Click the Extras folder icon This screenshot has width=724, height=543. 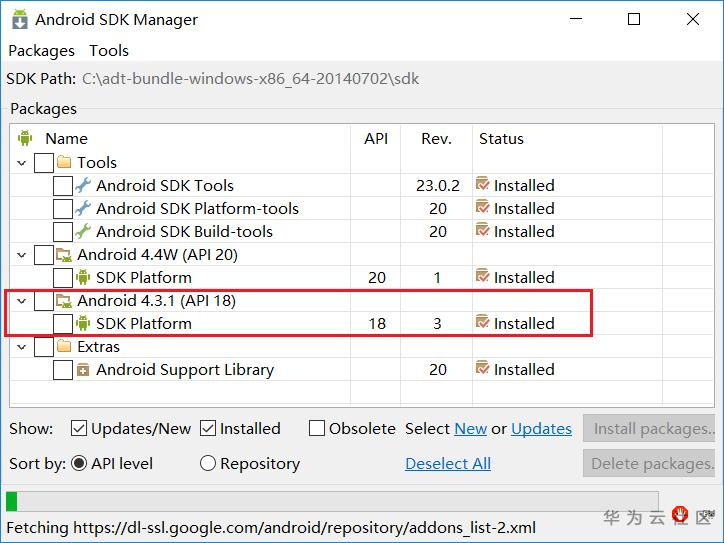point(64,346)
